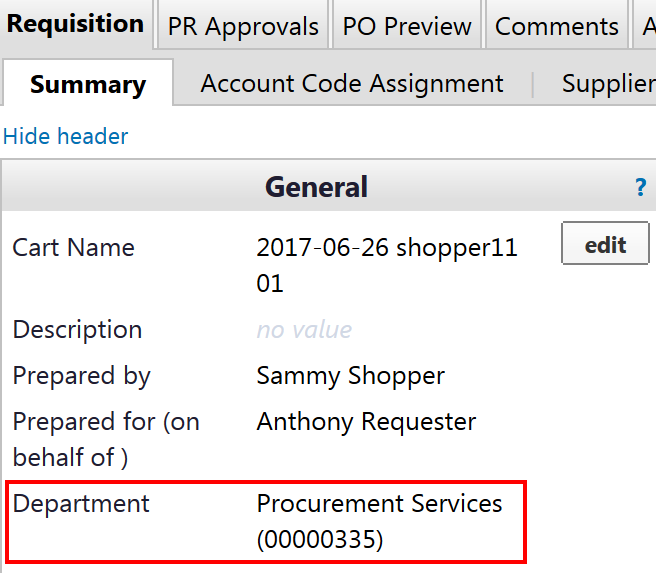Click the Description "no value" placeholder
This screenshot has width=656, height=573.
tap(304, 330)
